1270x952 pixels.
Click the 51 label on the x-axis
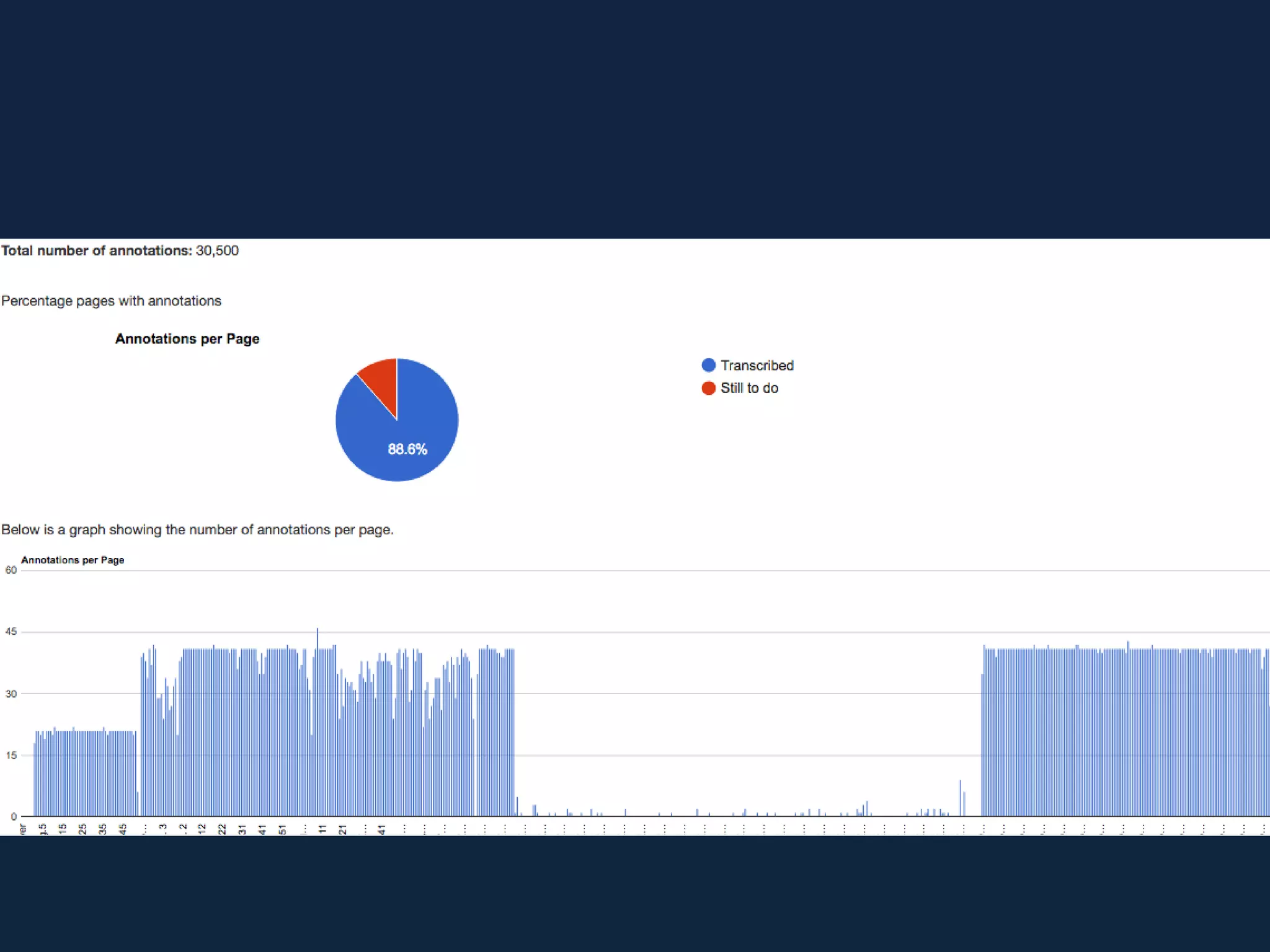coord(283,829)
